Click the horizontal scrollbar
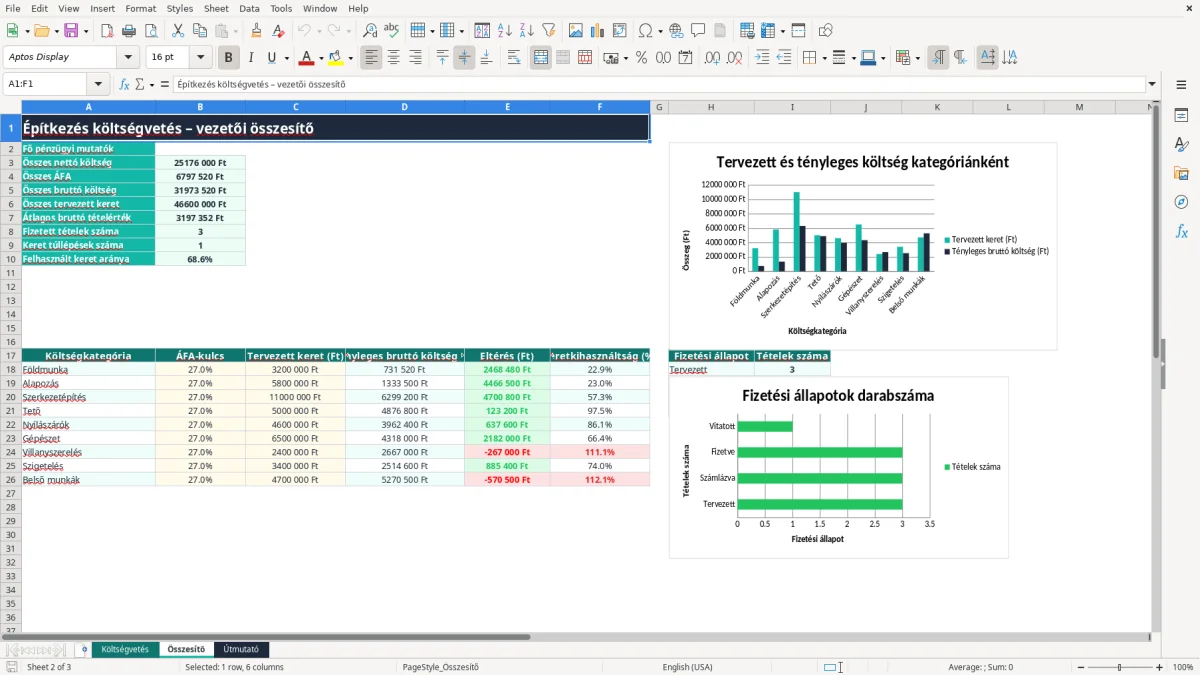Viewport: 1200px width, 675px height. pos(275,636)
